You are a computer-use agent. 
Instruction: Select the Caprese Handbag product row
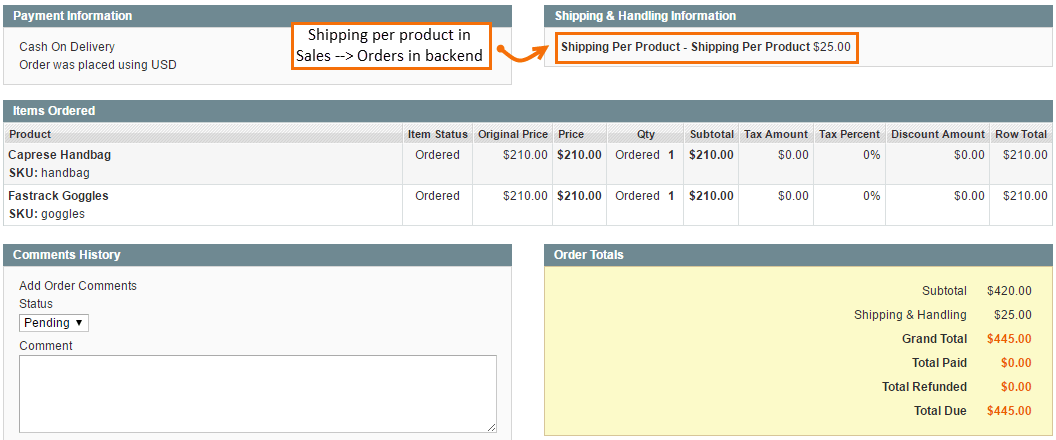pos(60,155)
